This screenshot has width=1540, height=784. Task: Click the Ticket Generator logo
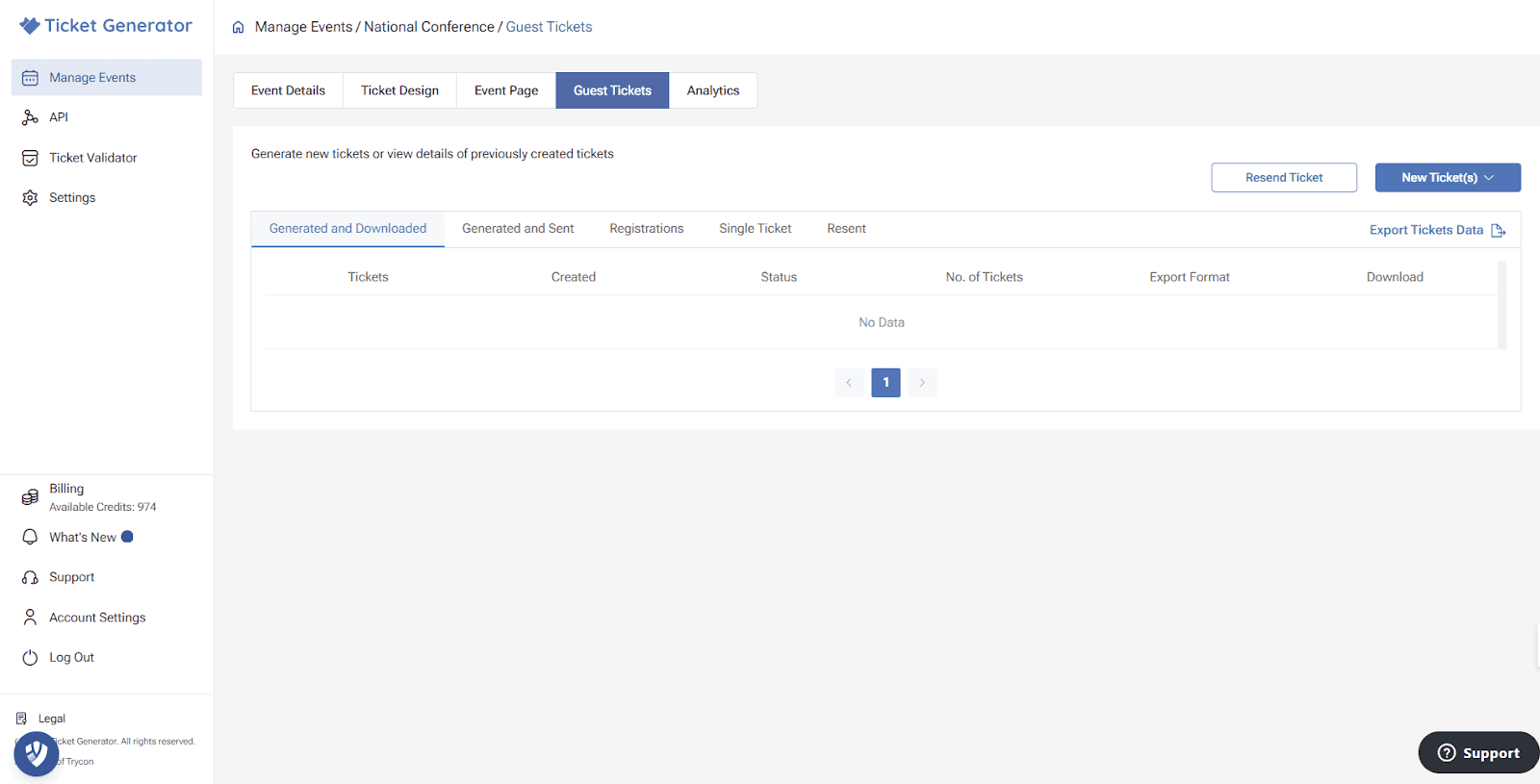click(106, 26)
